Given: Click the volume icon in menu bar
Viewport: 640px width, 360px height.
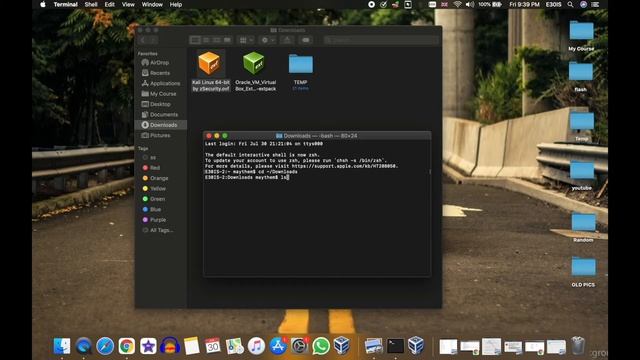Looking at the screenshot, I should [470, 4].
